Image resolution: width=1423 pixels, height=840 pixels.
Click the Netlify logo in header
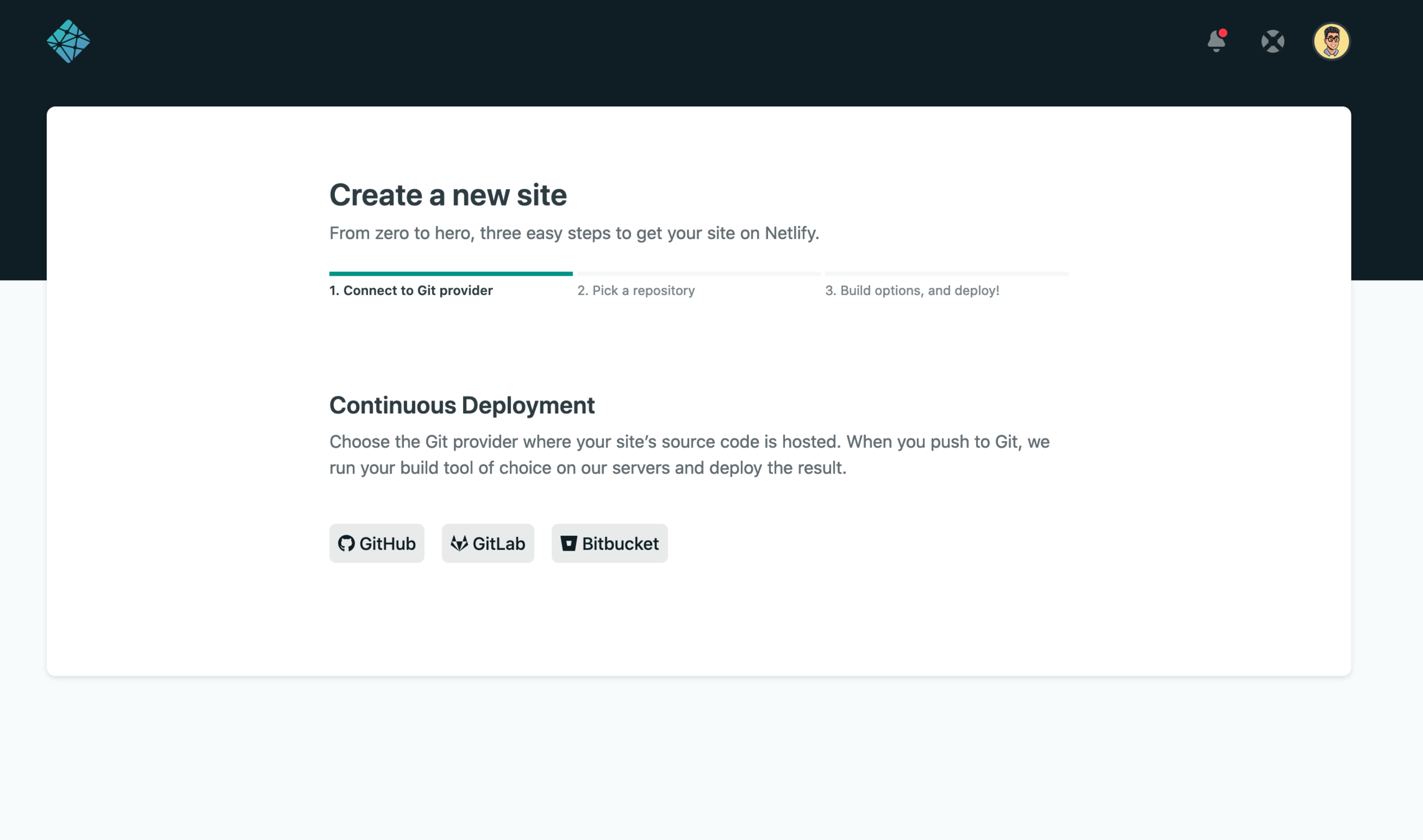(x=68, y=41)
